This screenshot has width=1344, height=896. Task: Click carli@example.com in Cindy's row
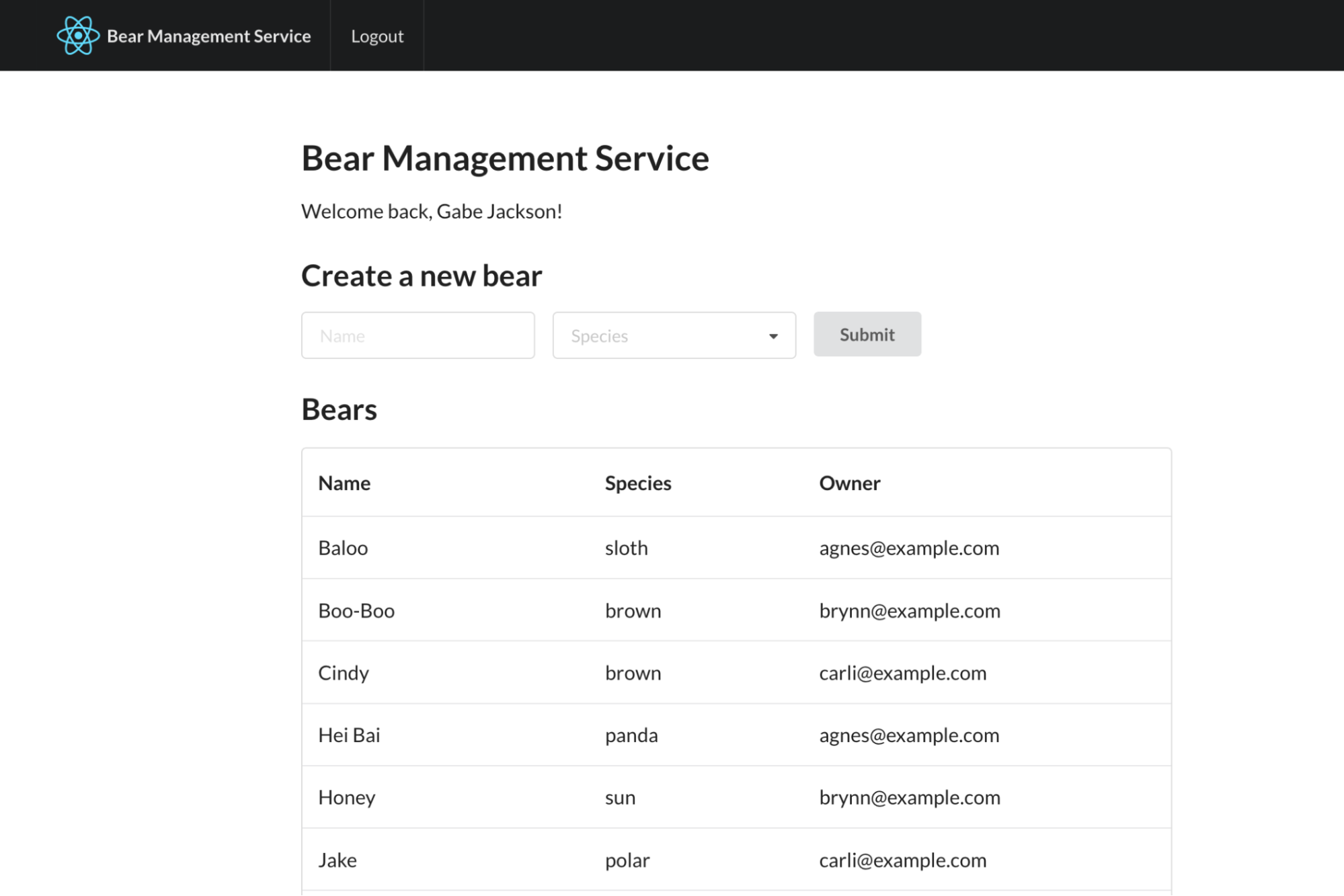coord(902,674)
